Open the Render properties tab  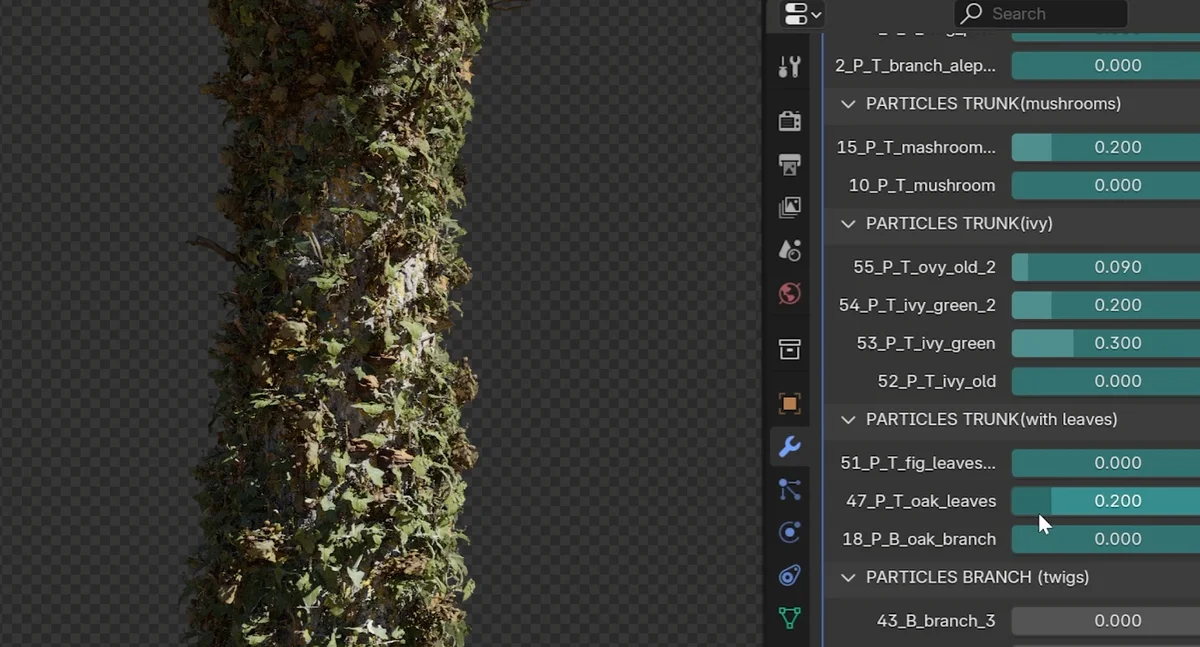[x=790, y=121]
